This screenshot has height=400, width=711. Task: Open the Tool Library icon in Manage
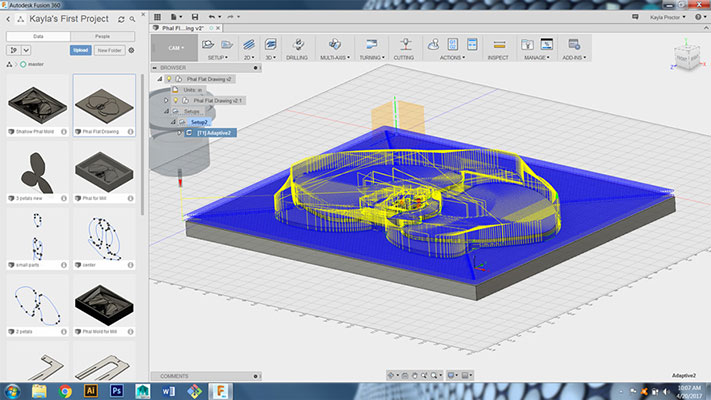coord(527,44)
